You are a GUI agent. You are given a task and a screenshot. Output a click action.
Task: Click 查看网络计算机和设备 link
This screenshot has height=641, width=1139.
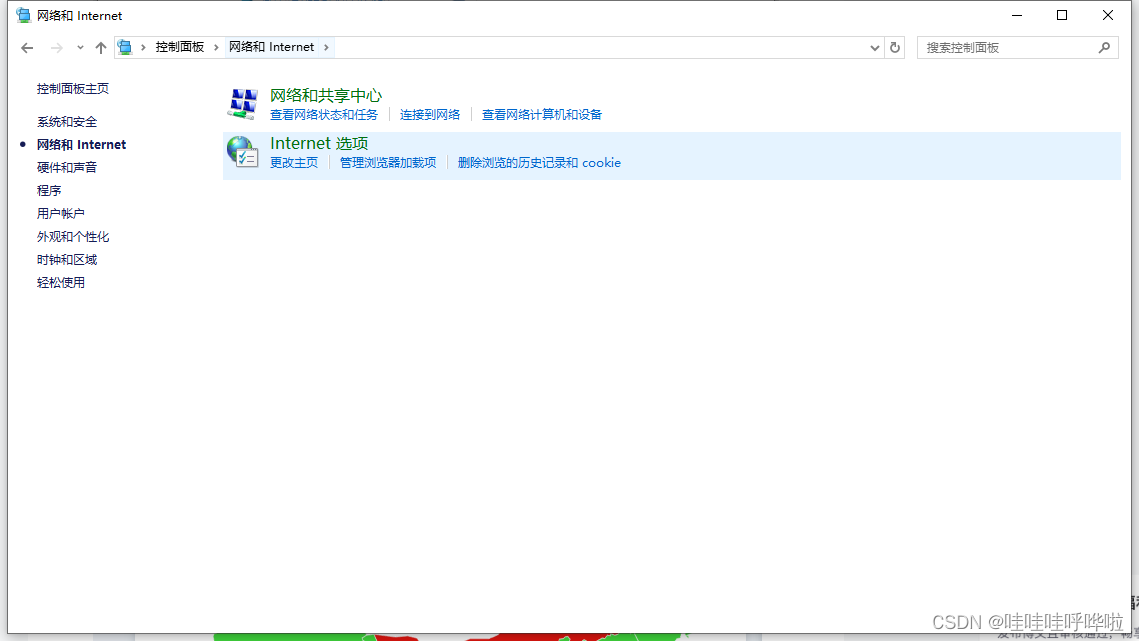[x=542, y=115]
